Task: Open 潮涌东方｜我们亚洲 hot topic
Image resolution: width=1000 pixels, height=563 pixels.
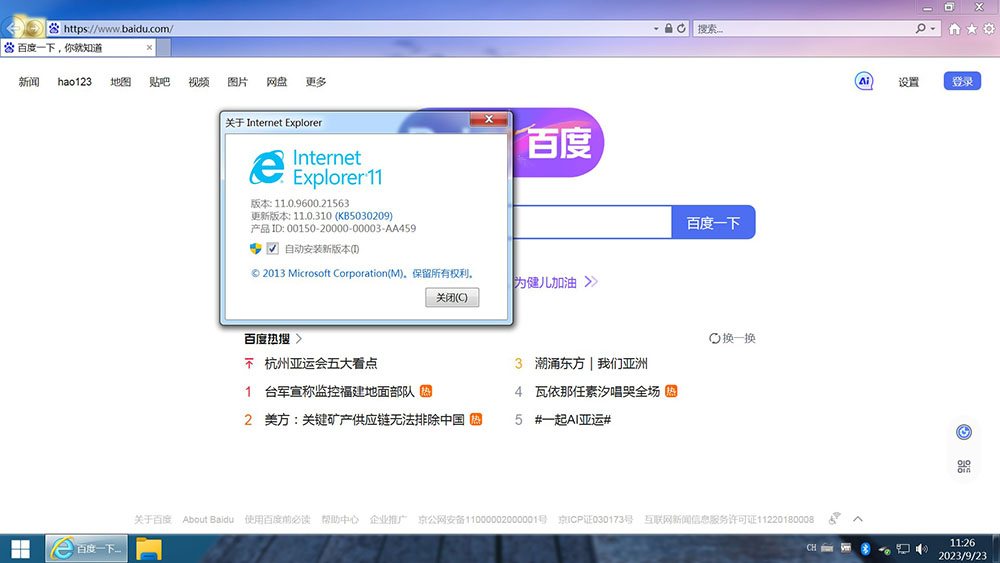Action: (591, 363)
